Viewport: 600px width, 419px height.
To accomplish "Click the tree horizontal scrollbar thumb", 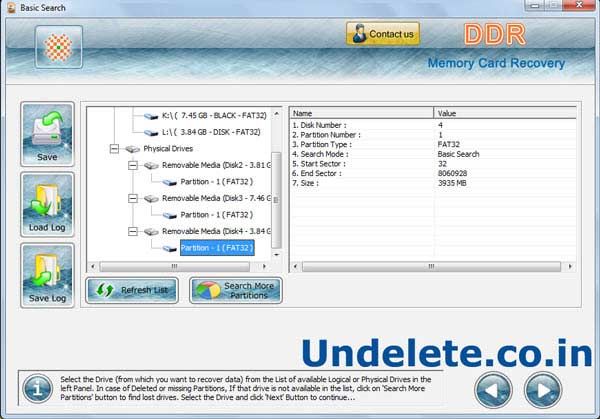I will (x=174, y=266).
